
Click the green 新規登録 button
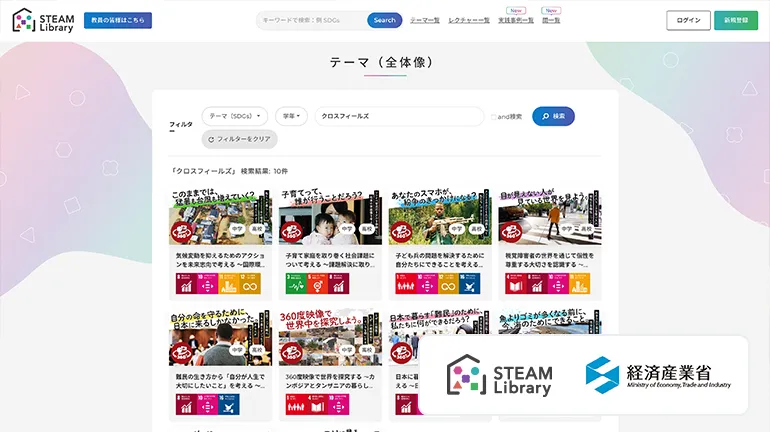[x=736, y=20]
